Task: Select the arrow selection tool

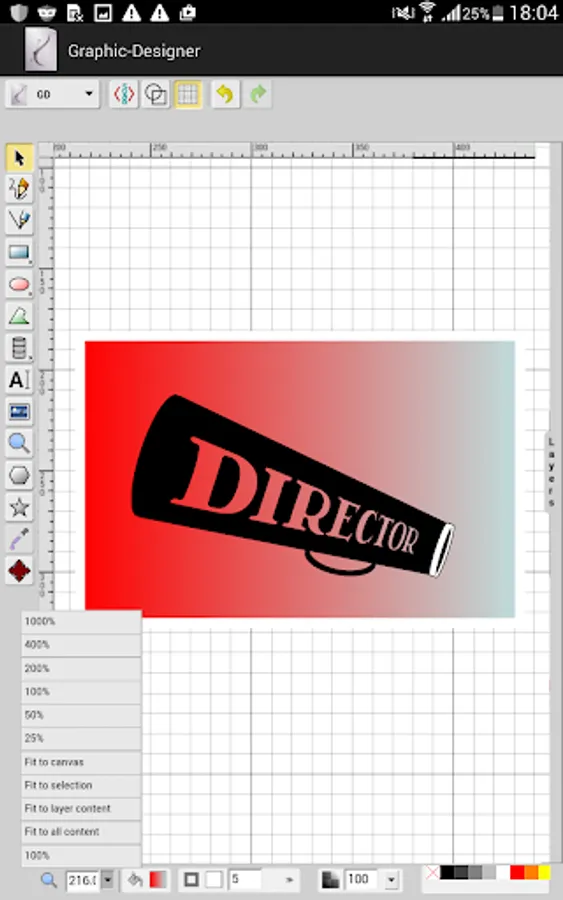Action: tap(19, 158)
